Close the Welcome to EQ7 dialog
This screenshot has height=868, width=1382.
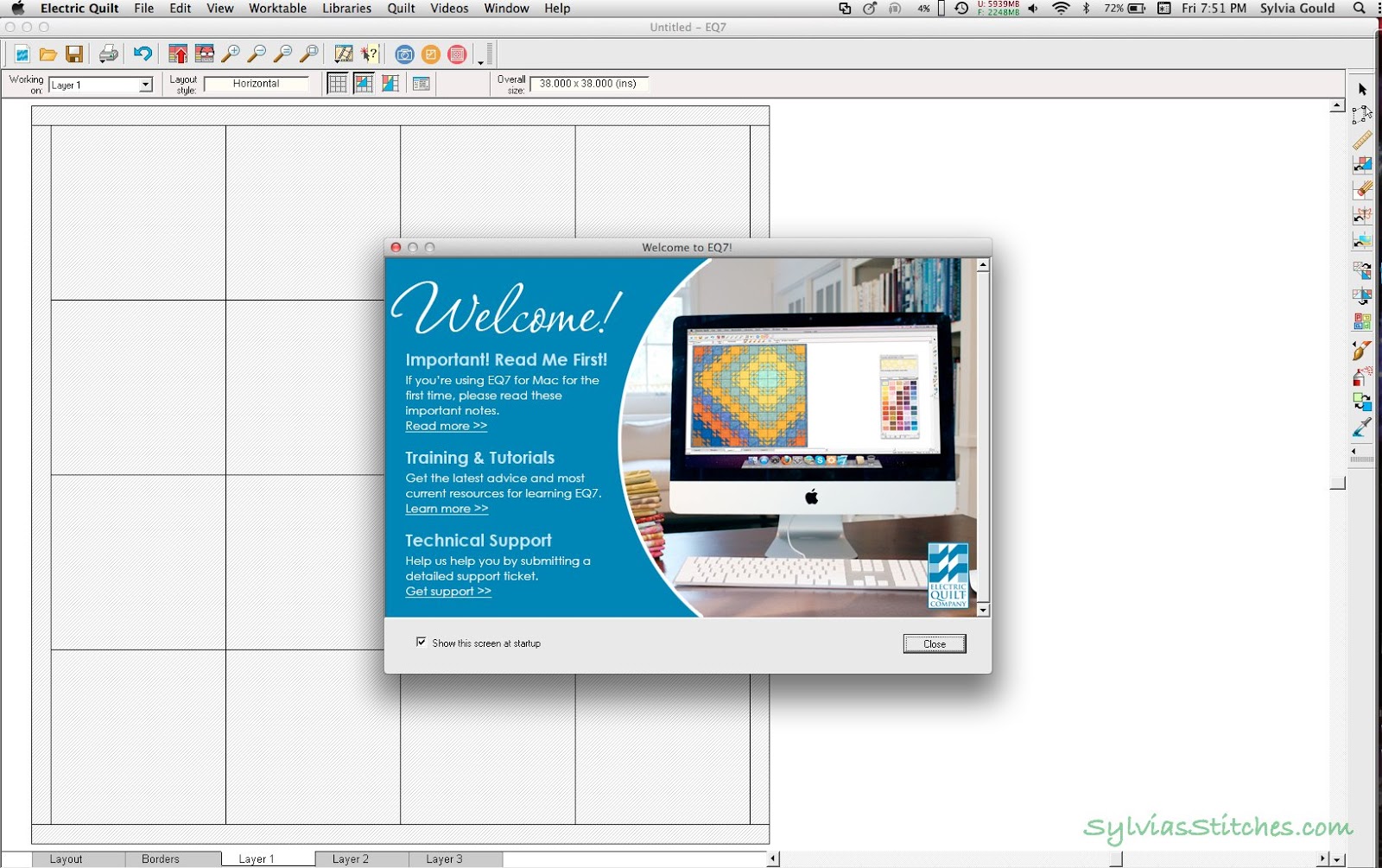pyautogui.click(x=935, y=643)
